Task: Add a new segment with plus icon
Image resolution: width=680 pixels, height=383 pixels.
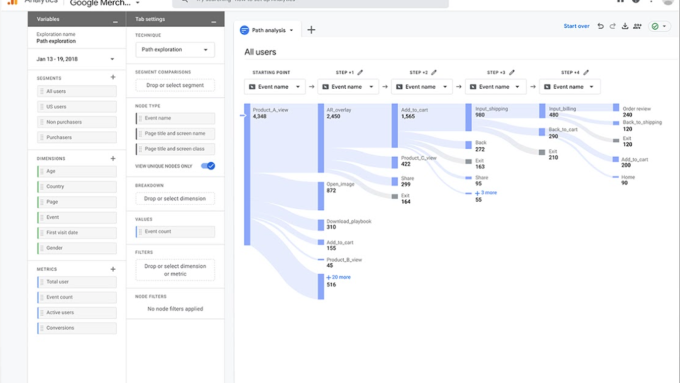Action: point(113,77)
